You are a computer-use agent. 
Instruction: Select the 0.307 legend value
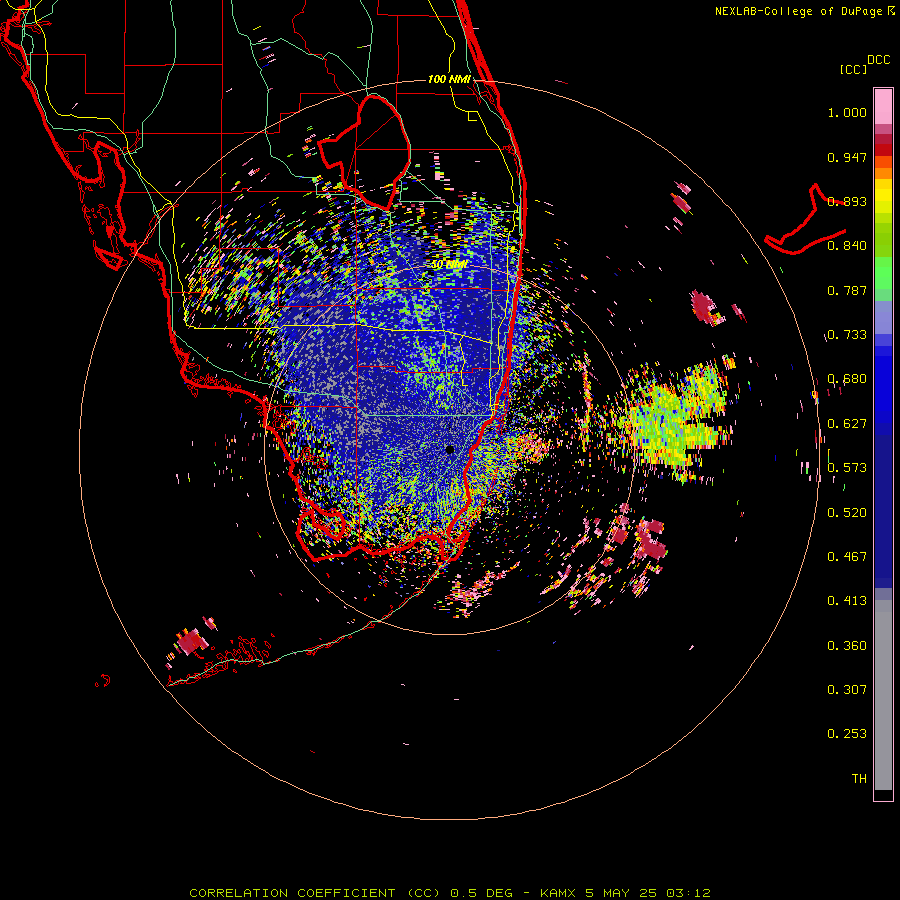tap(847, 690)
